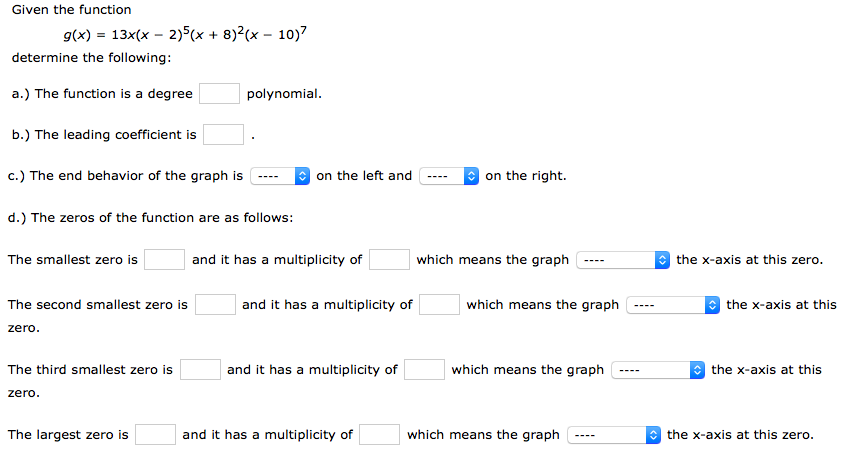Screen dimensions: 846x475
Task: Click the third smallest zero input field
Action: pyautogui.click(x=200, y=370)
